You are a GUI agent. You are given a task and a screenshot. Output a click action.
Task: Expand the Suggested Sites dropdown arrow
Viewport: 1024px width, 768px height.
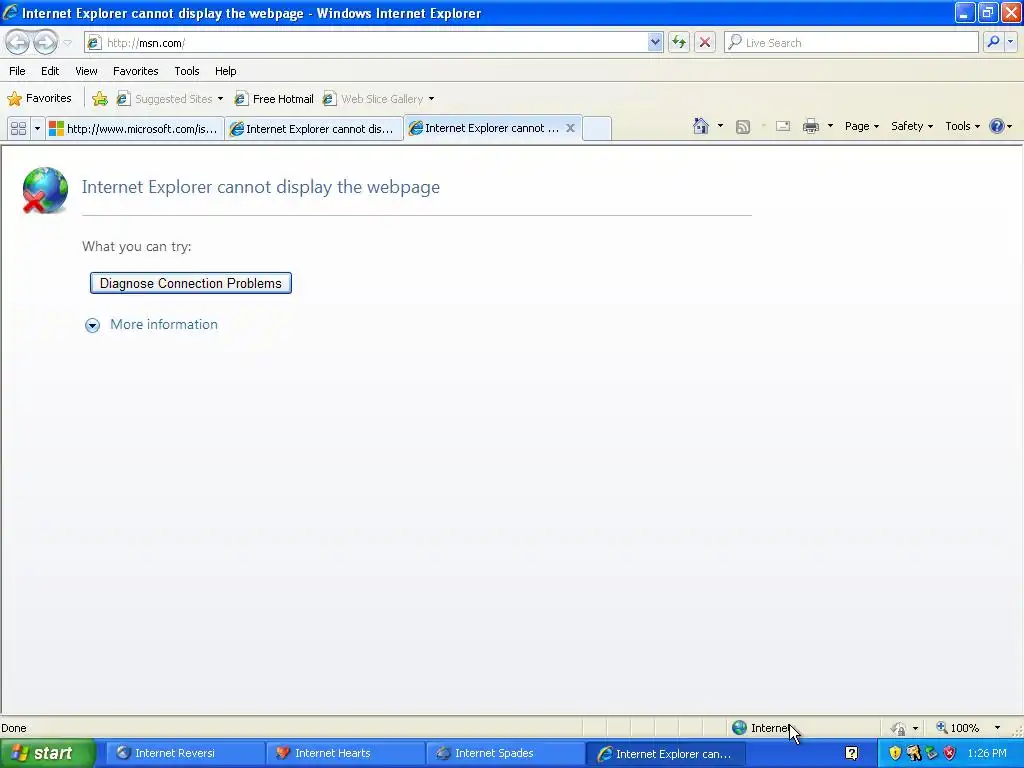[220, 99]
